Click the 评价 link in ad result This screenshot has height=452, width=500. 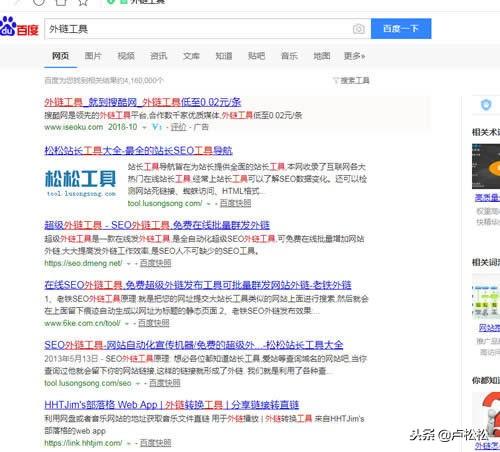click(178, 127)
